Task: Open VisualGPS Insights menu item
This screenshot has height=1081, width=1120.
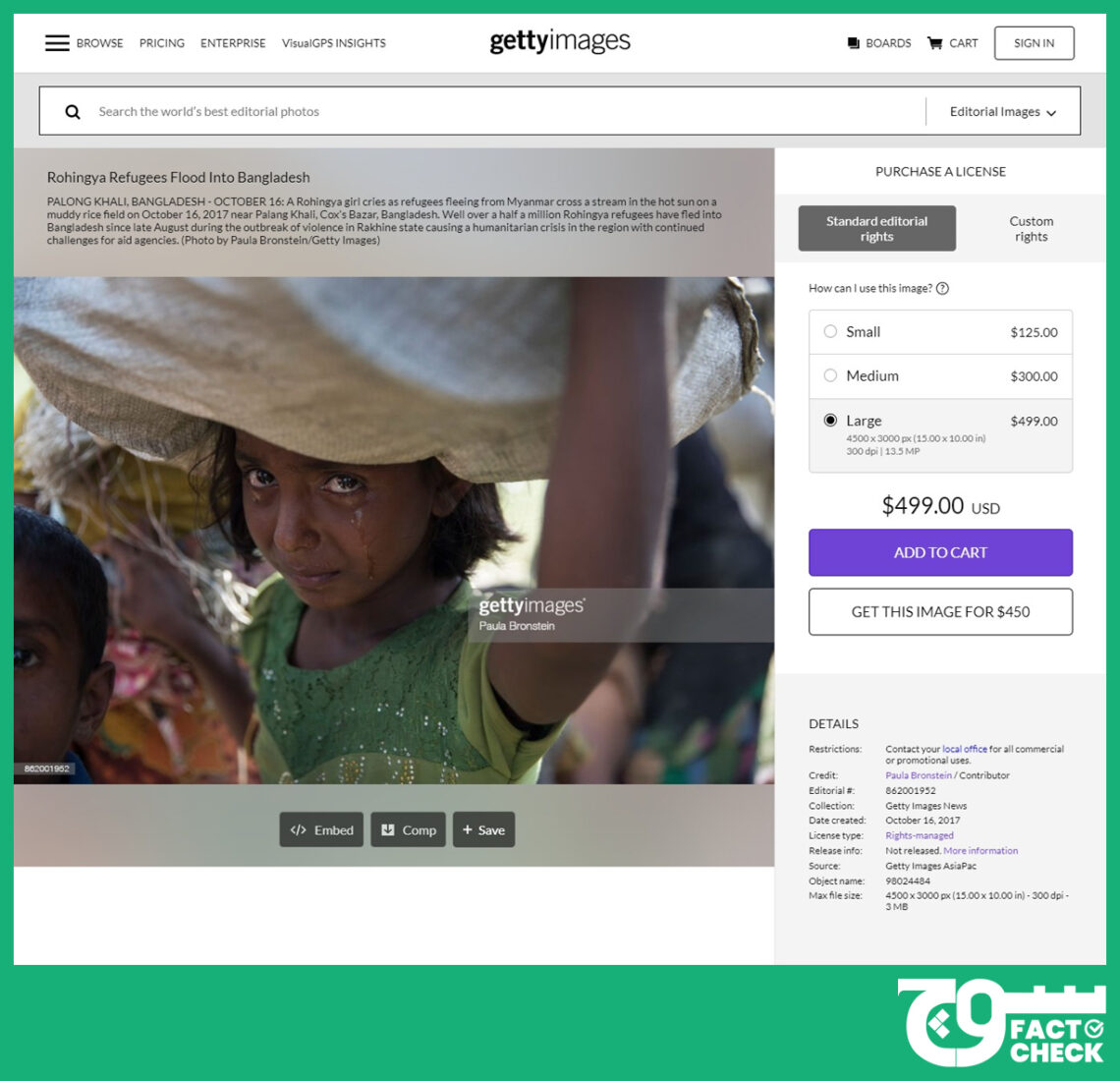Action: point(334,43)
